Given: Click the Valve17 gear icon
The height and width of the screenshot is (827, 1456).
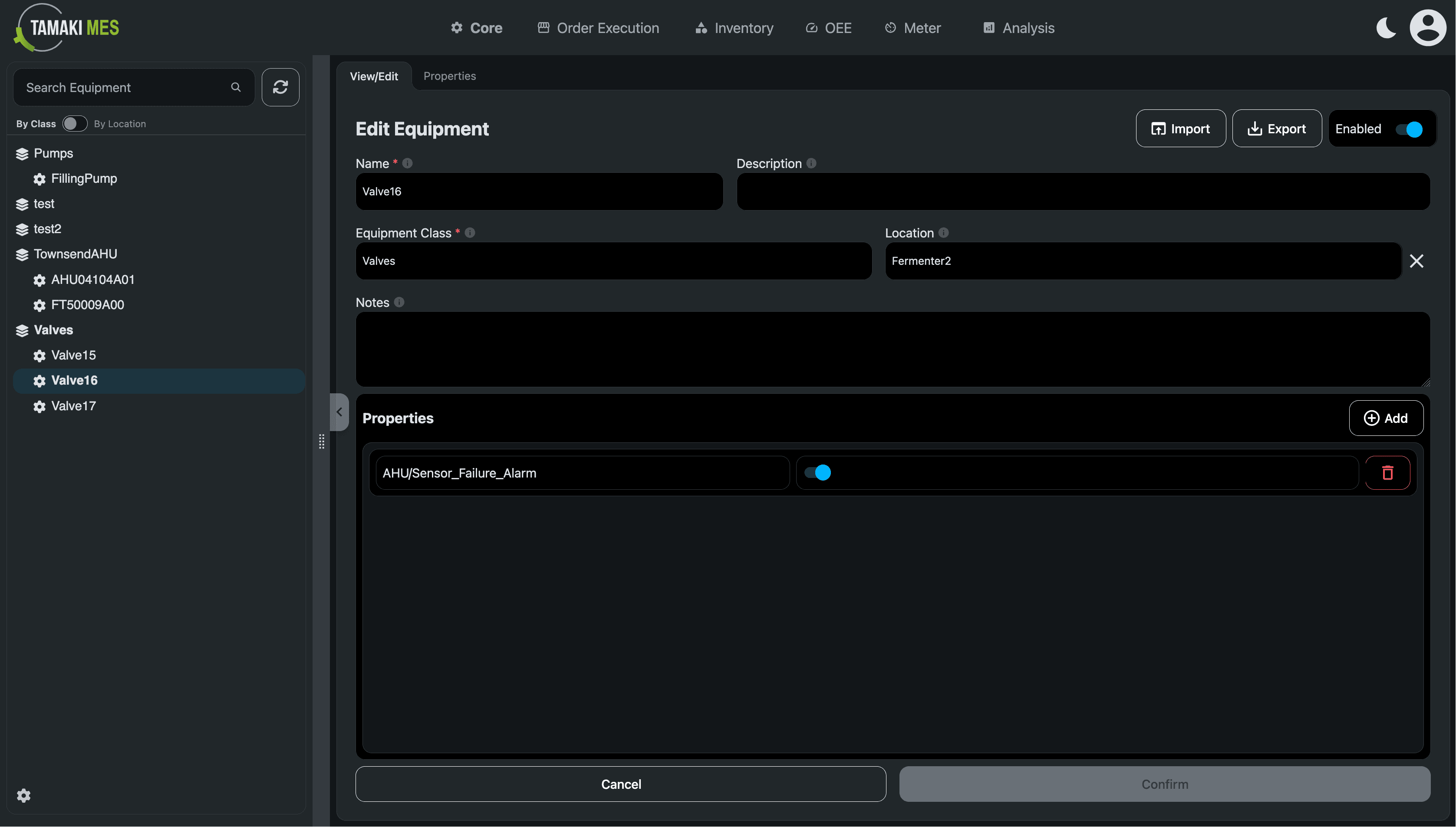Looking at the screenshot, I should pos(39,407).
